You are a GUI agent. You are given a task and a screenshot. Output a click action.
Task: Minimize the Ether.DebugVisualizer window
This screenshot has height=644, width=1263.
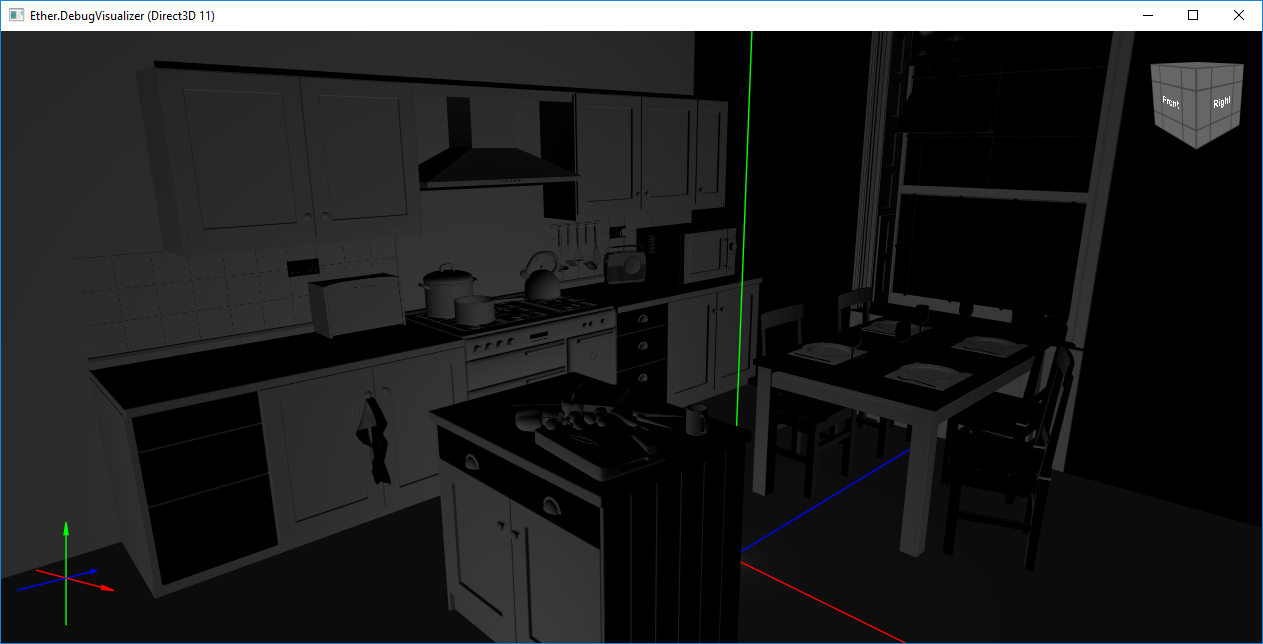coord(1146,16)
